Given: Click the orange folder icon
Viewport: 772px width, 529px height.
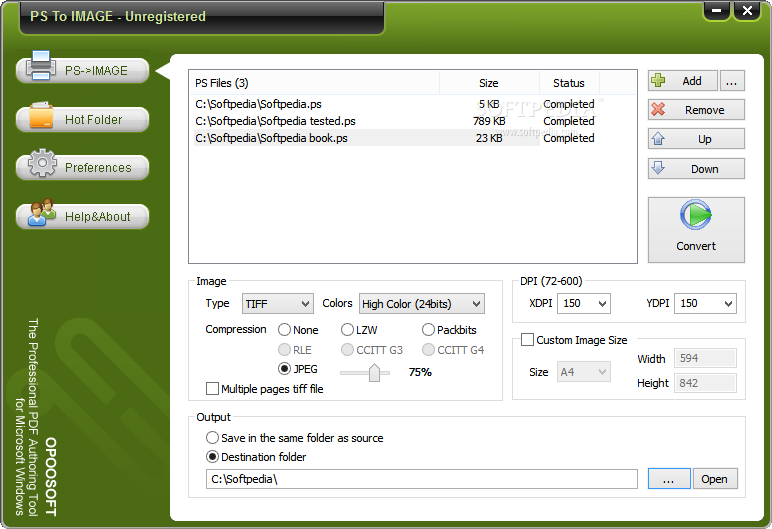Looking at the screenshot, I should tap(41, 115).
